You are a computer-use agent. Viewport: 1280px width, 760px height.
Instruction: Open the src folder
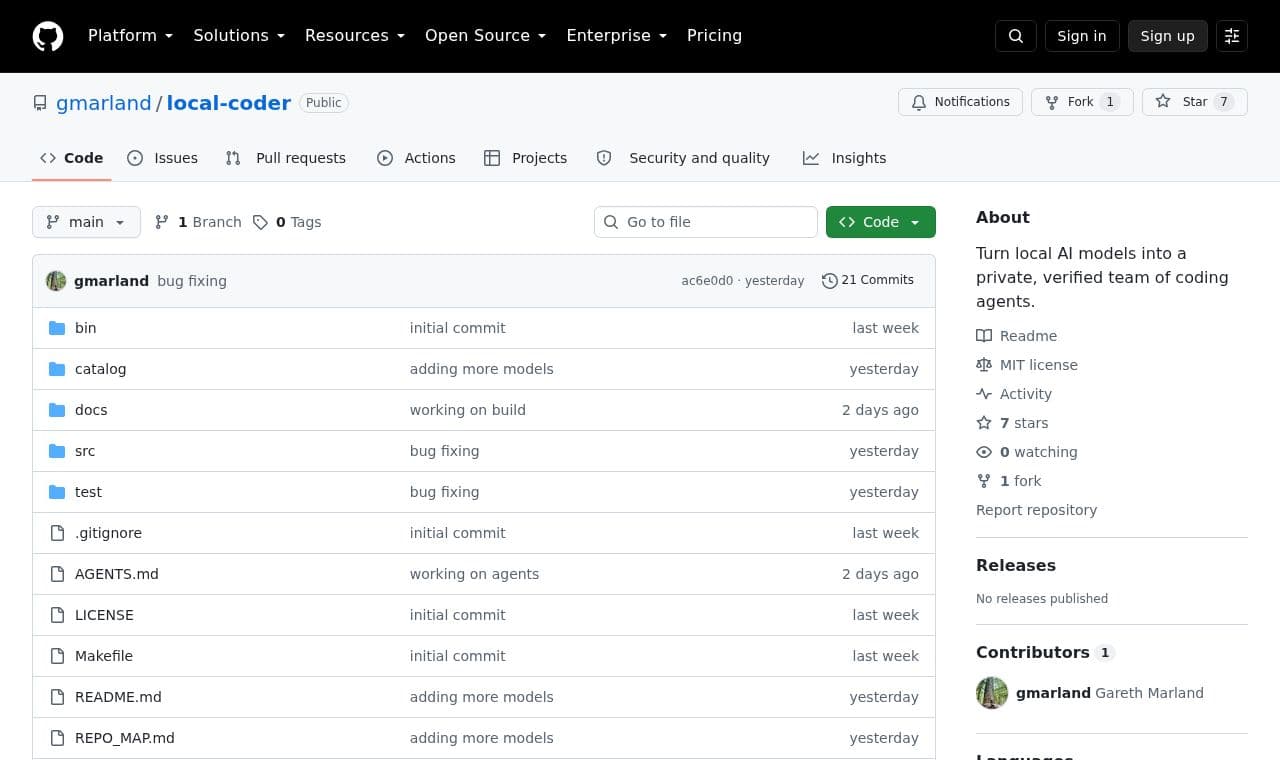(x=85, y=451)
